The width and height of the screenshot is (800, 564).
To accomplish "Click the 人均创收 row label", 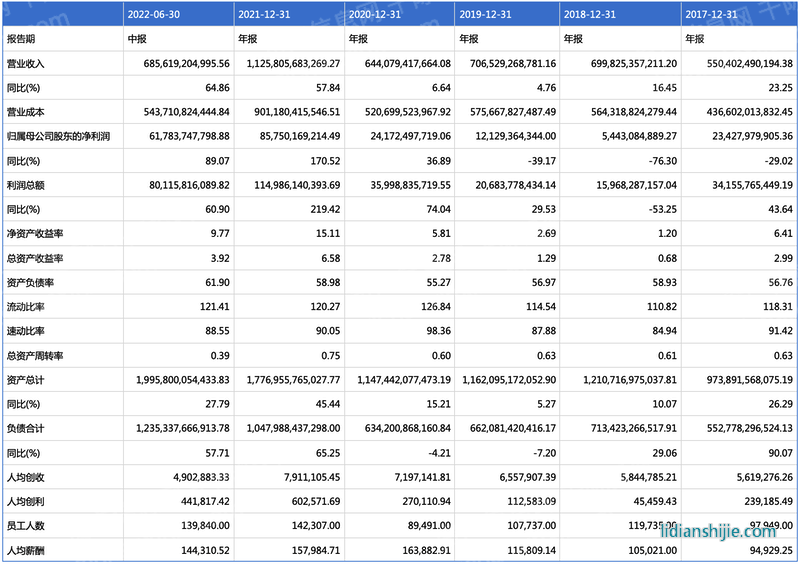I will coord(26,477).
